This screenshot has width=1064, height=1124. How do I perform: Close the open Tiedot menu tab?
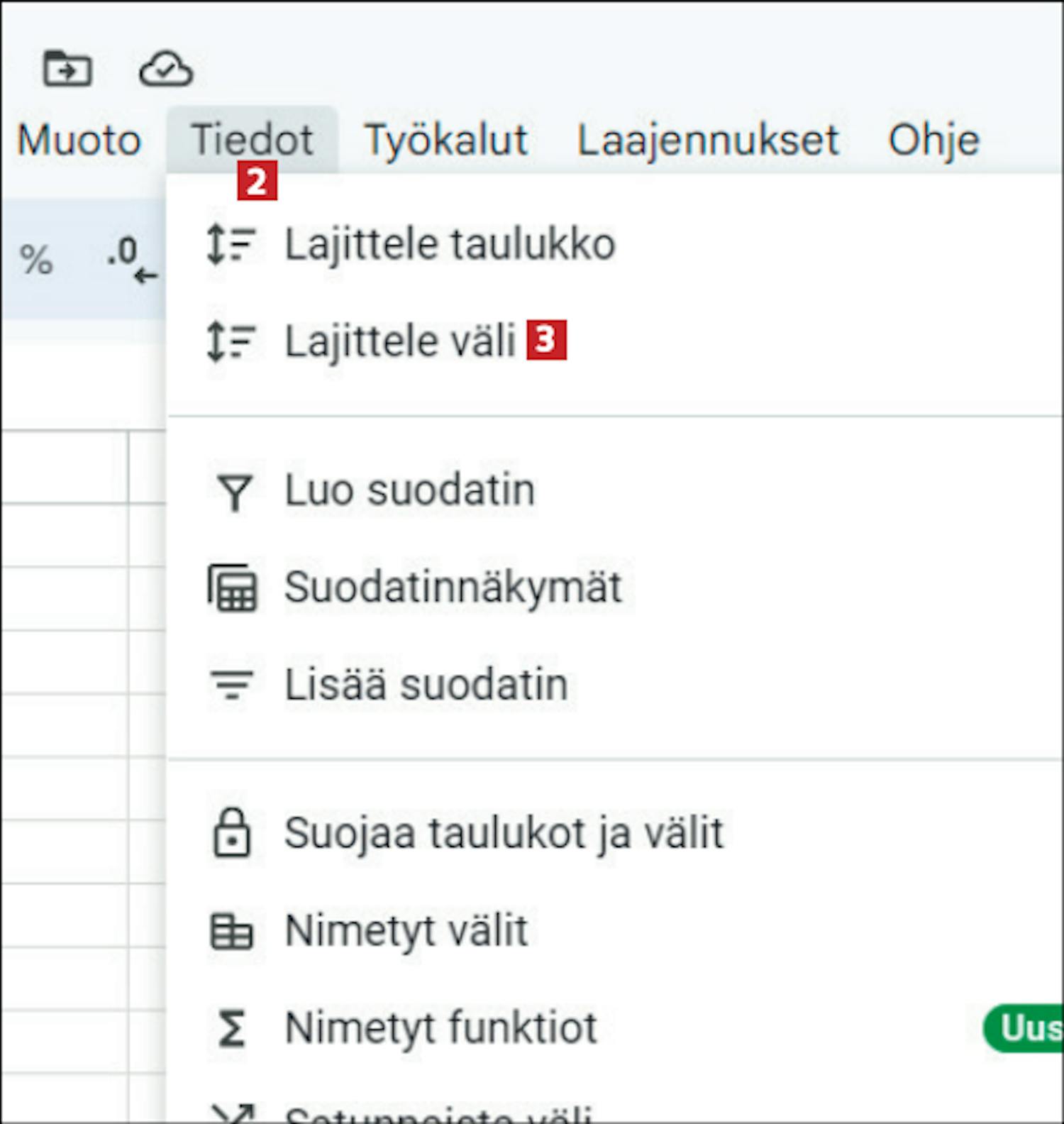252,140
